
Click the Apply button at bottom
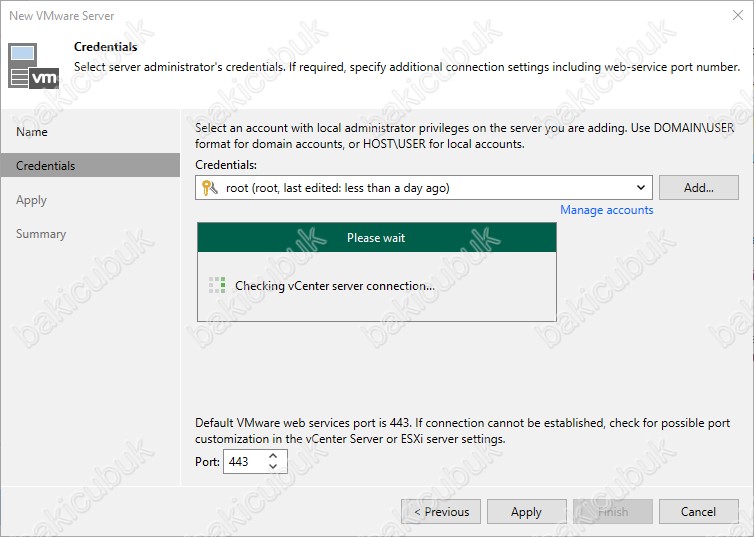(527, 512)
